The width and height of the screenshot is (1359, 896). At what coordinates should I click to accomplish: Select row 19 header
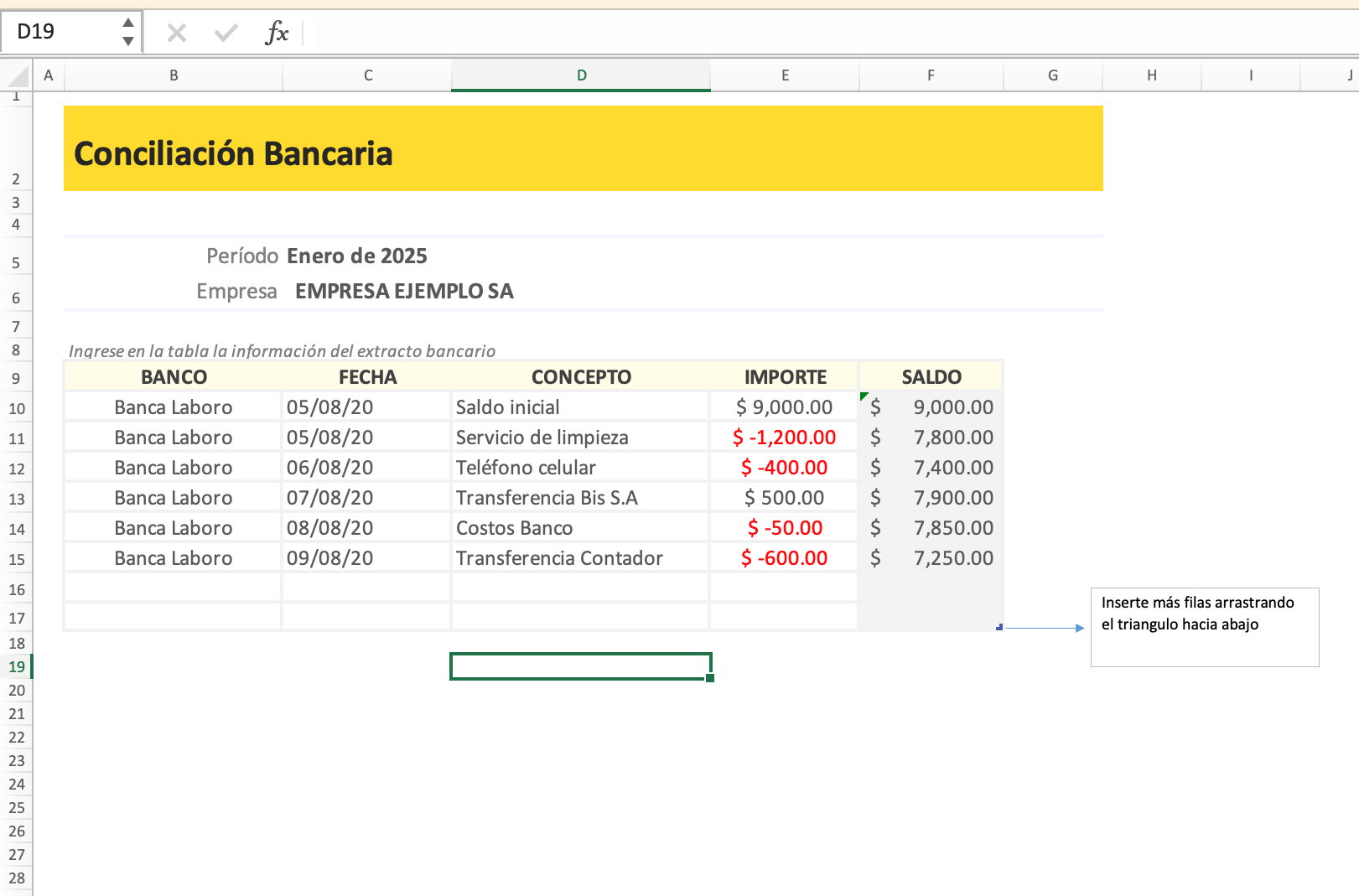(x=17, y=667)
